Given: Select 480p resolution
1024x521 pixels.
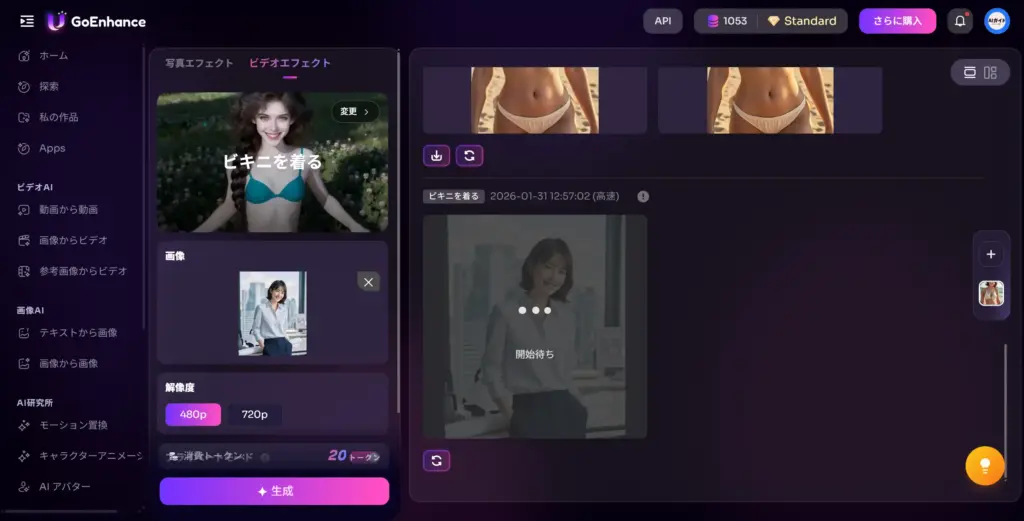Looking at the screenshot, I should click(193, 415).
